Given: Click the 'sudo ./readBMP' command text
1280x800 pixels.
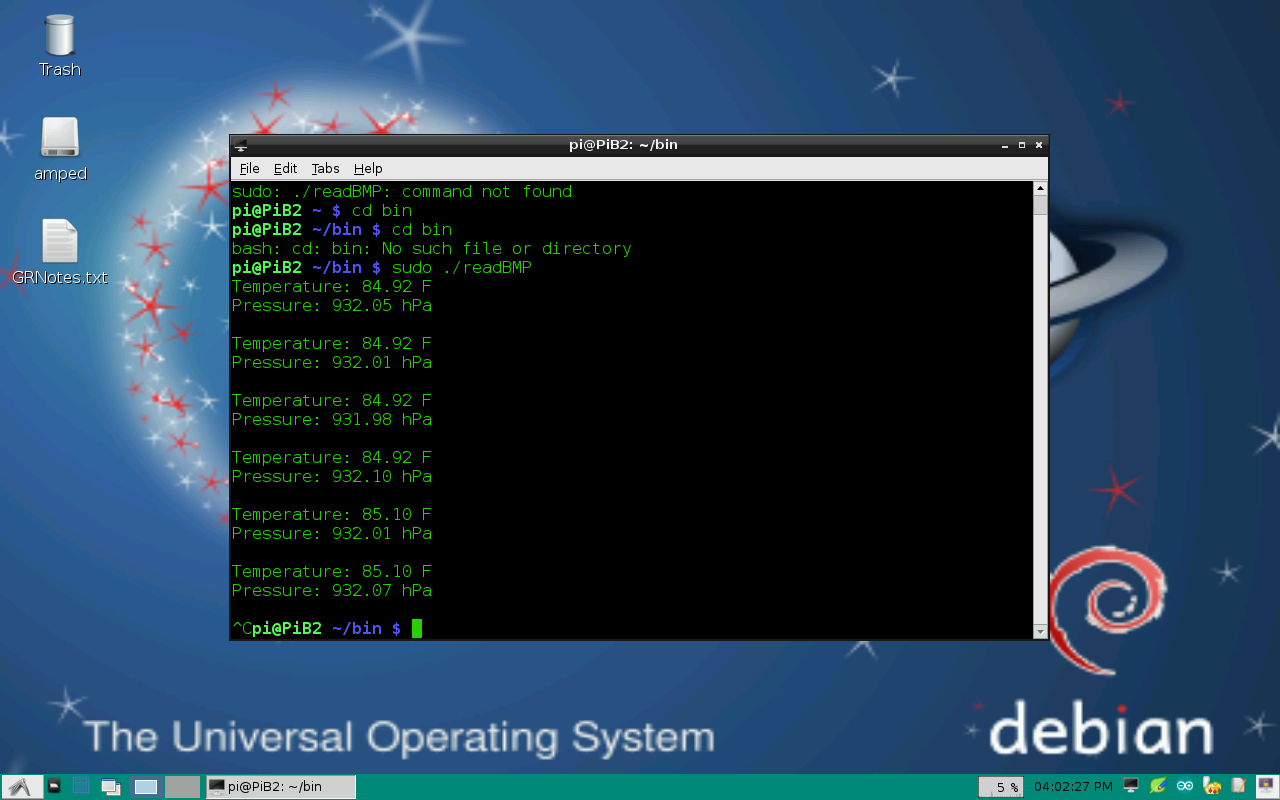Looking at the screenshot, I should click(461, 267).
